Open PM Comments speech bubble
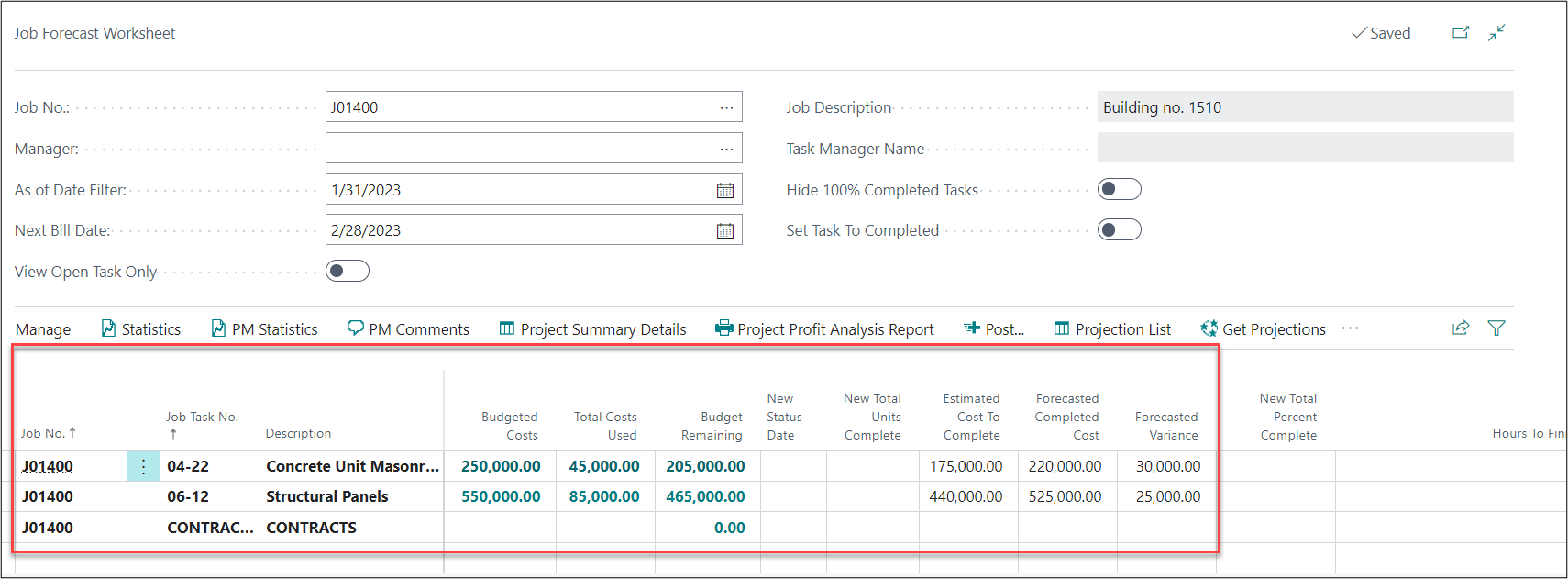 [x=355, y=328]
